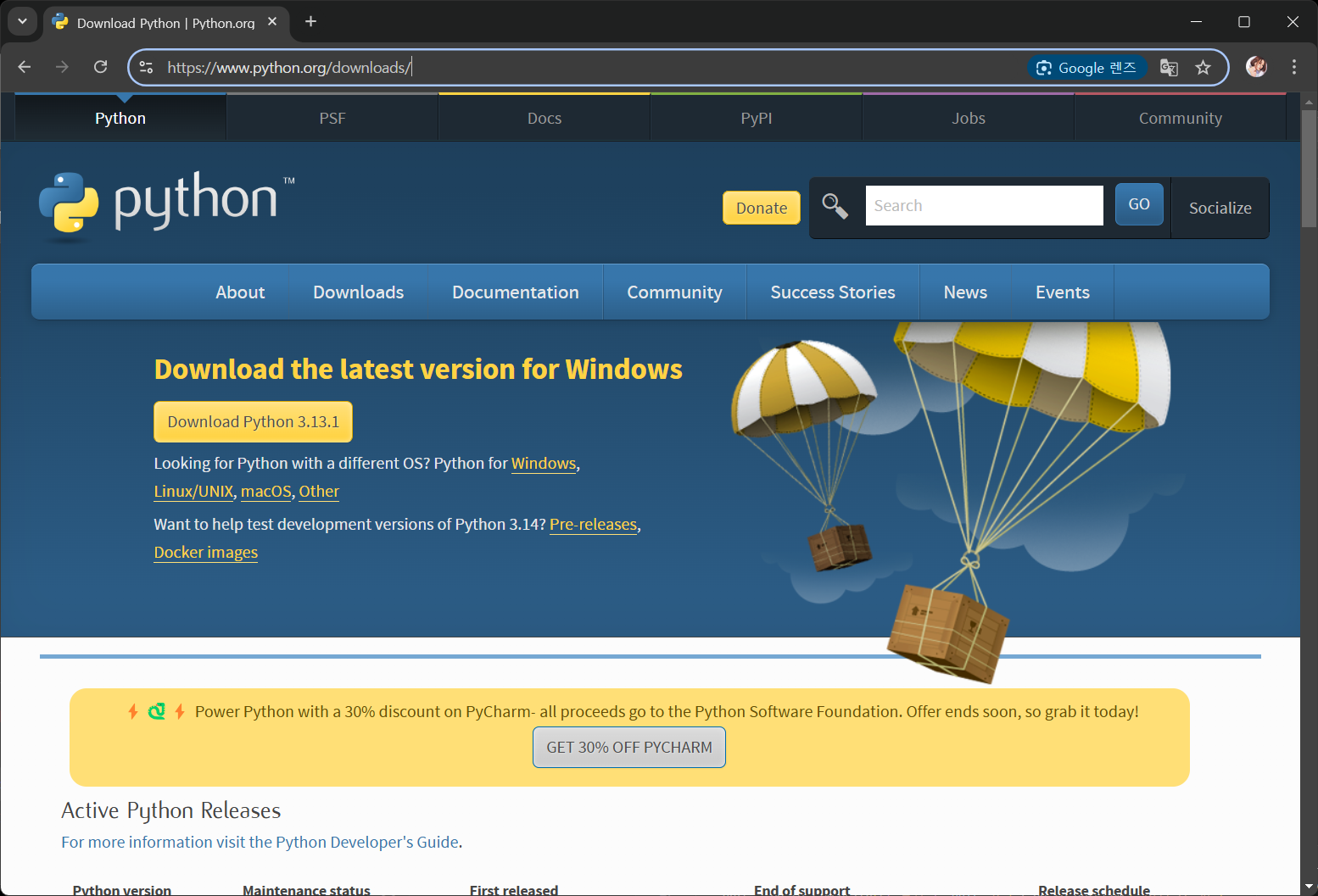1318x896 pixels.
Task: Follow the Linux/UNIX link
Action: tap(193, 492)
